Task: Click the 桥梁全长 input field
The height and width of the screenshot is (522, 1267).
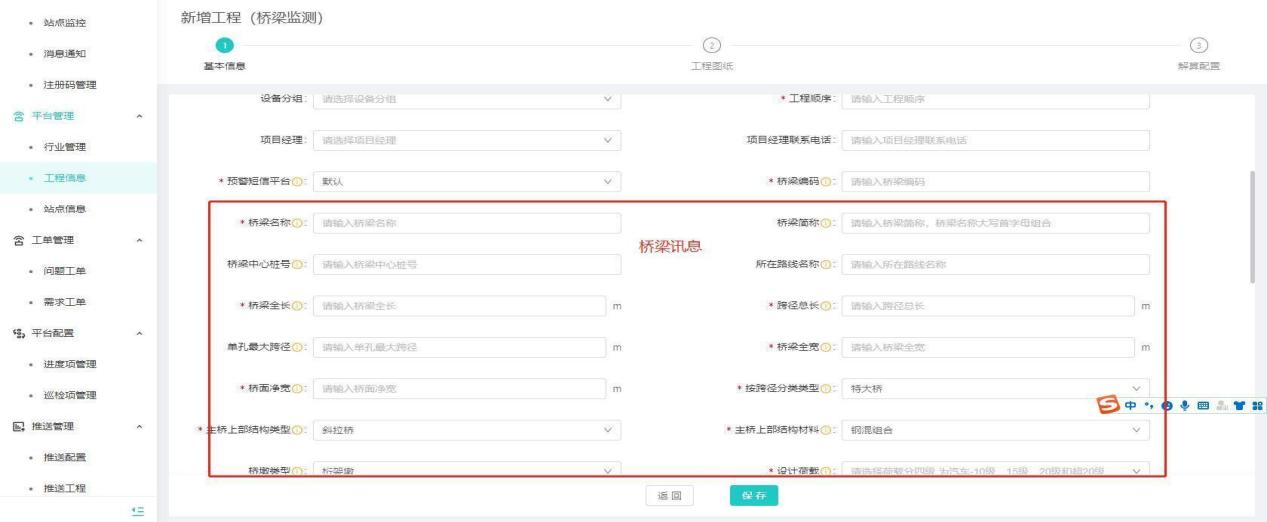Action: pos(459,305)
